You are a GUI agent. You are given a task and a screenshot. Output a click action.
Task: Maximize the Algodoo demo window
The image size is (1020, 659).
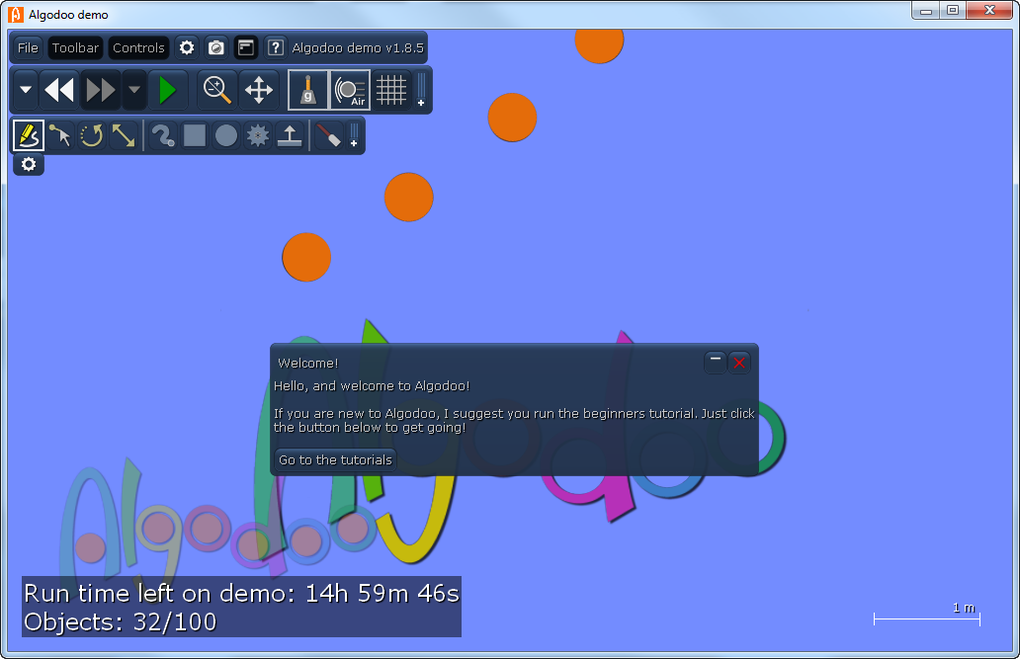tap(953, 10)
